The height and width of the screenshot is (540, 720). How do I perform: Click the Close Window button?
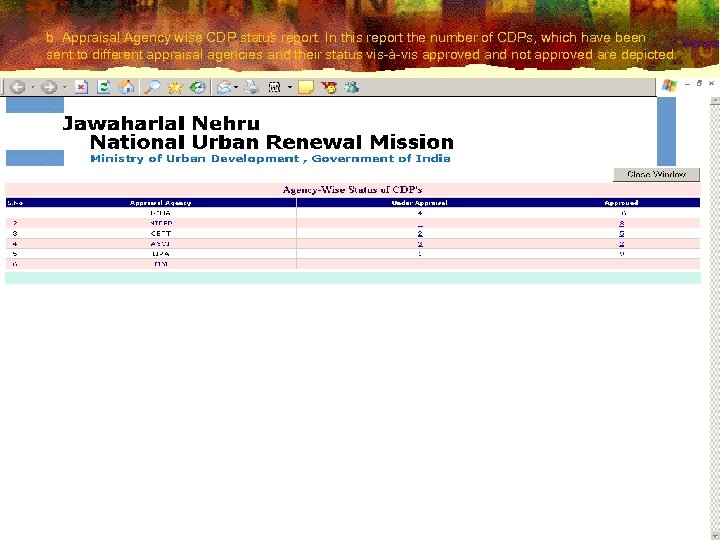tap(656, 174)
